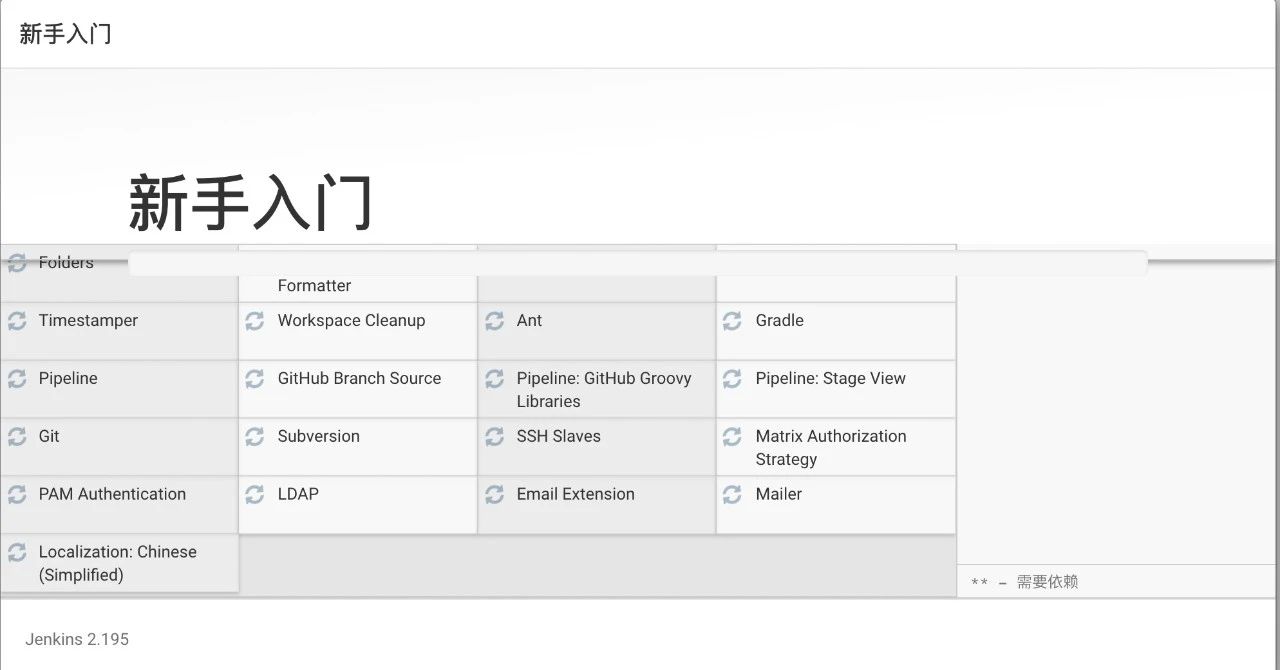Select the PAM Authentication plugin label
This screenshot has height=670, width=1280.
pyautogui.click(x=112, y=494)
